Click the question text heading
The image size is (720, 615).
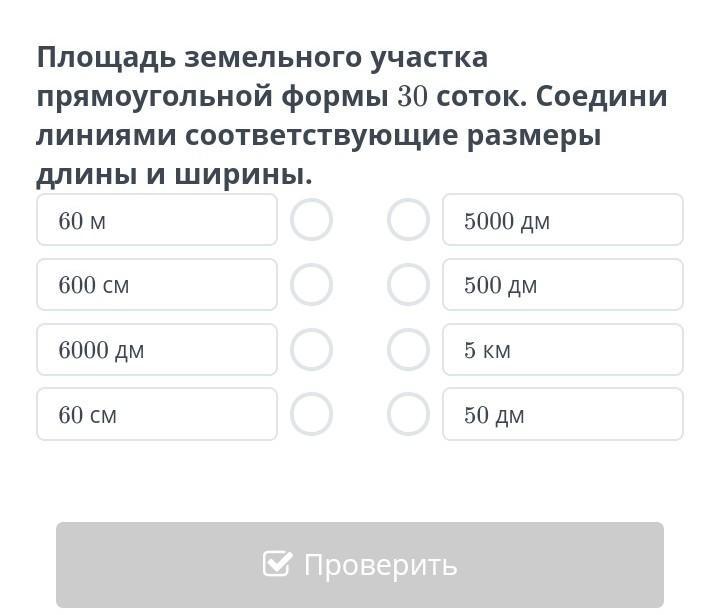pyautogui.click(x=352, y=116)
